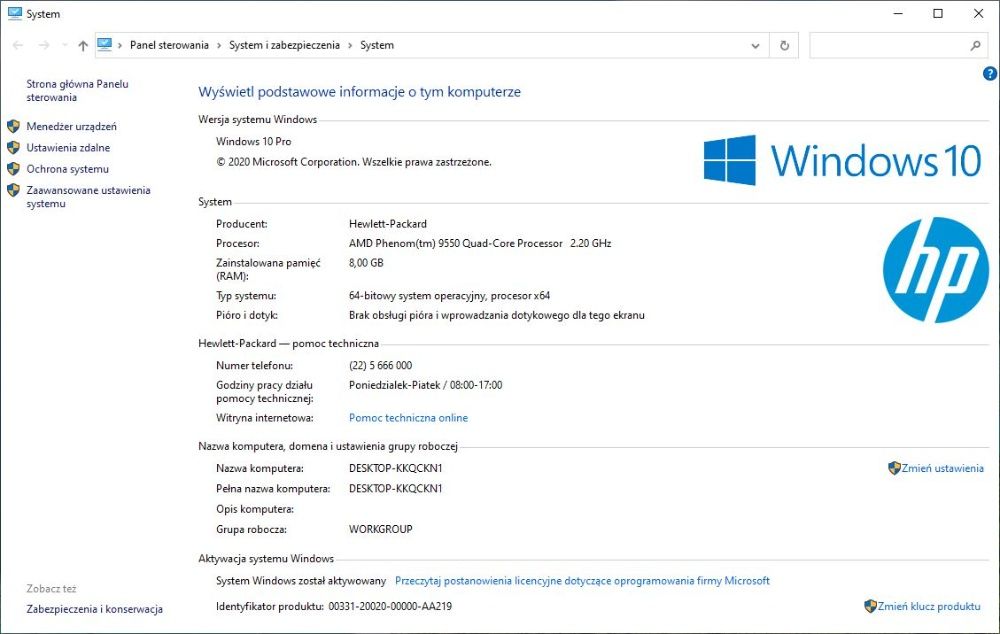Click the HP manufacturer logo
1000x634 pixels.
(x=936, y=270)
